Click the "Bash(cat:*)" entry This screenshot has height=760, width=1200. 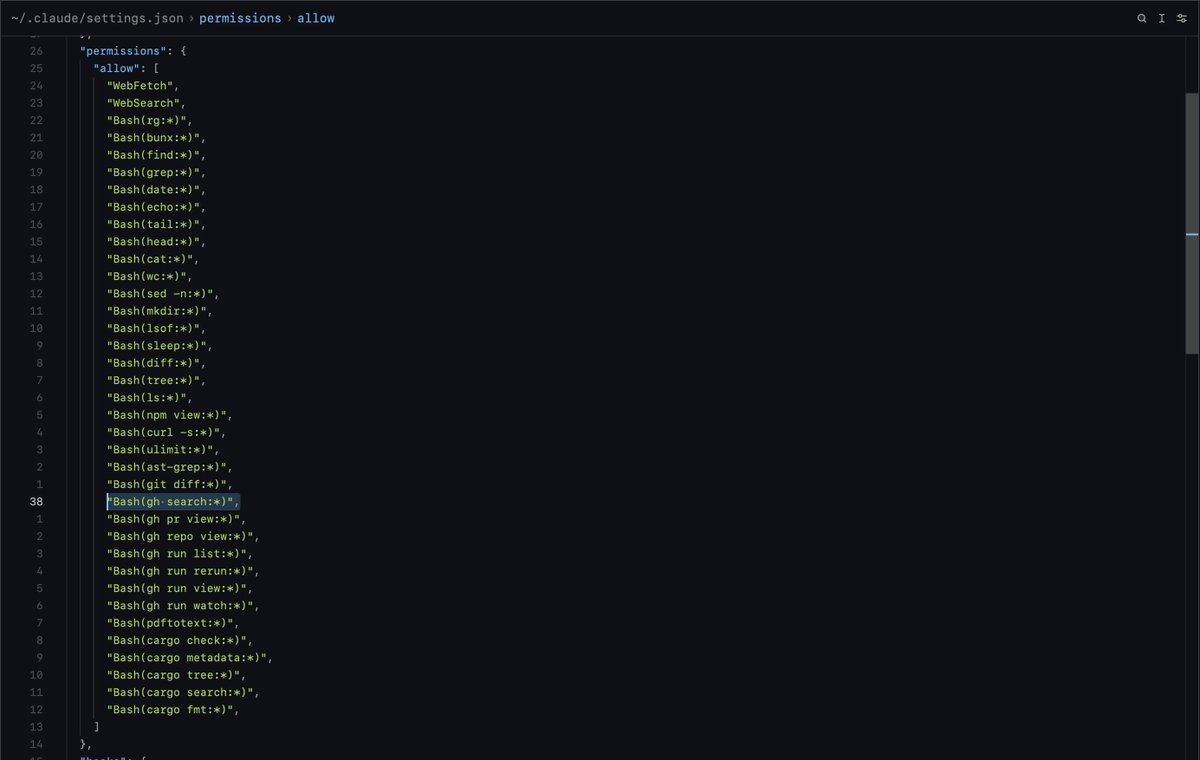(x=153, y=259)
